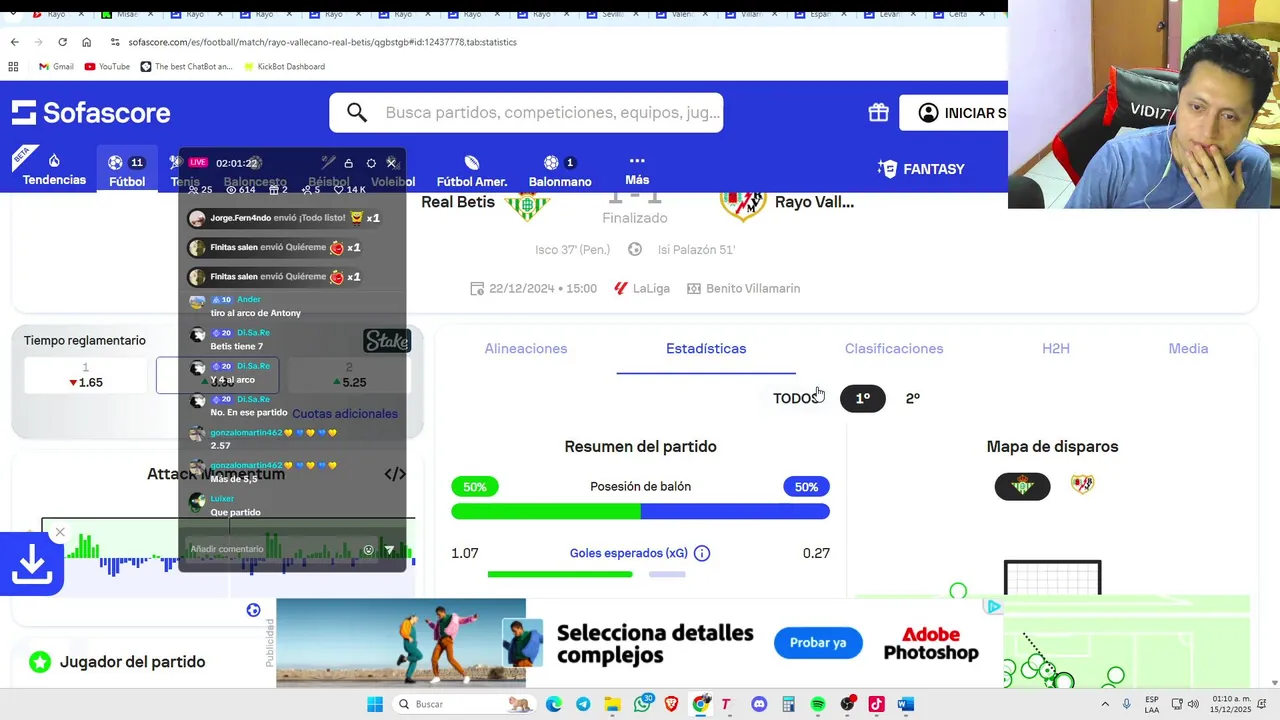This screenshot has height=720, width=1280.
Task: Go back in browser
Action: 14,42
